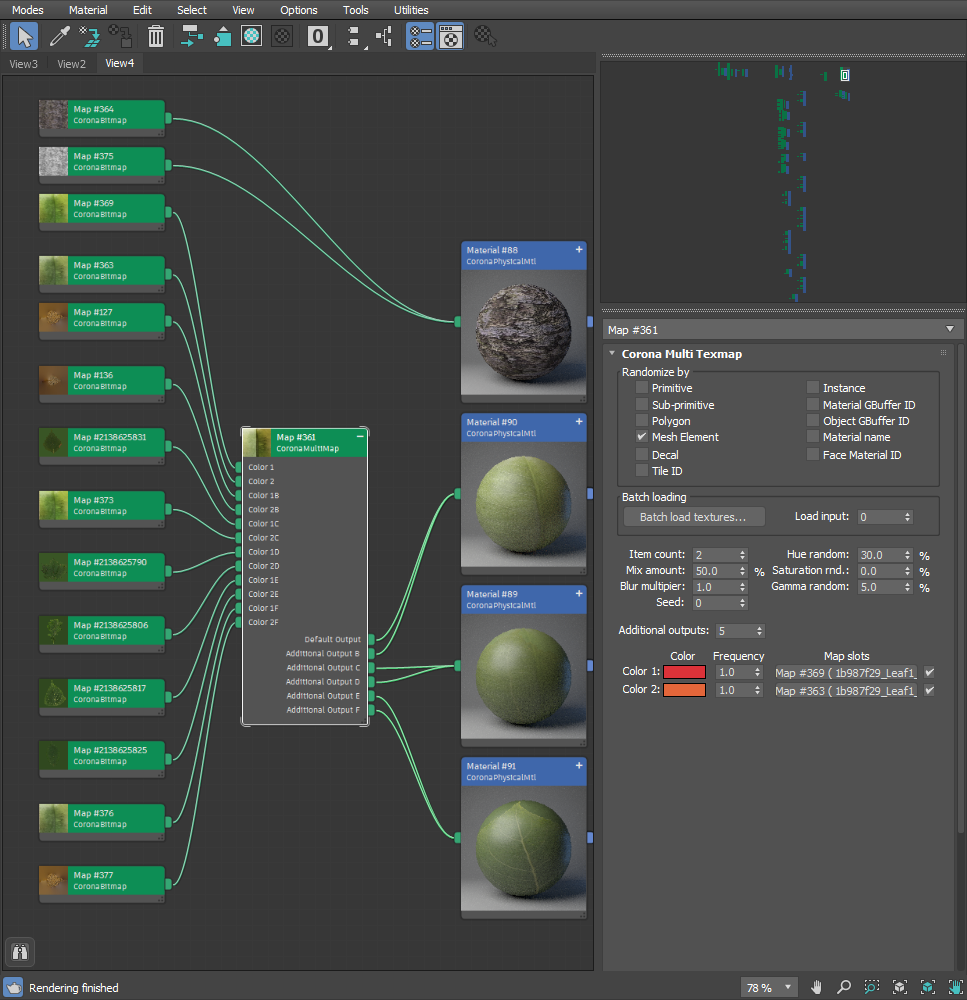Open the Additional outputs dropdown
The height and width of the screenshot is (1000, 967).
pyautogui.click(x=740, y=631)
